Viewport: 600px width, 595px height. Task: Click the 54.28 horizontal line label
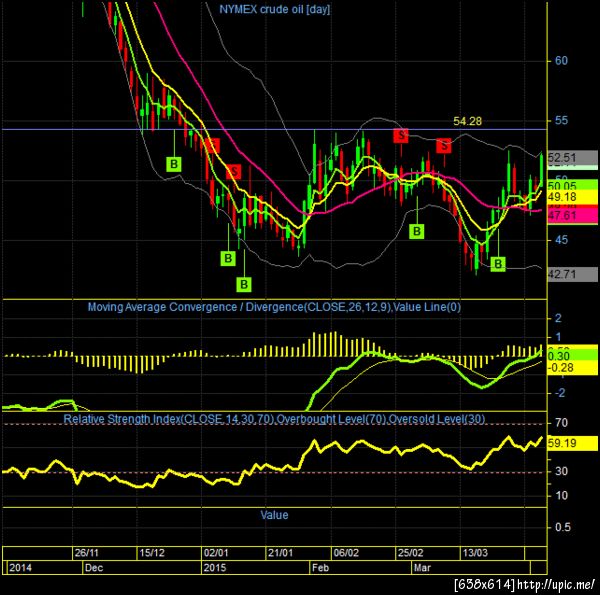coord(467,121)
